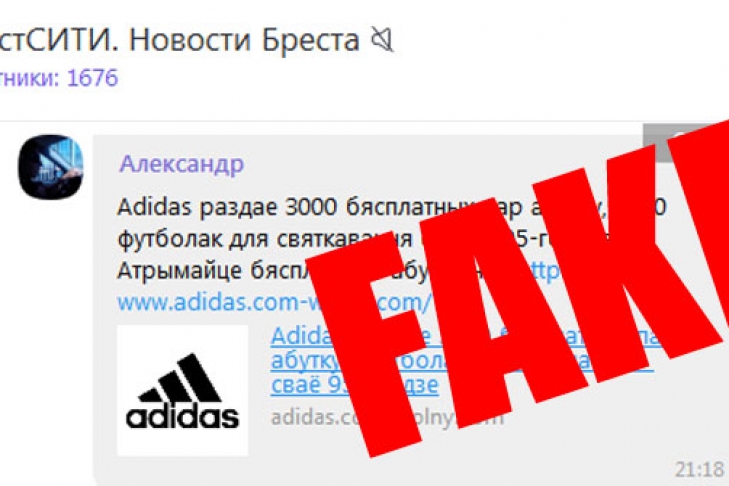Click the word 'adidas' under the three-stripe logo
This screenshot has height=486, width=729.
point(182,416)
